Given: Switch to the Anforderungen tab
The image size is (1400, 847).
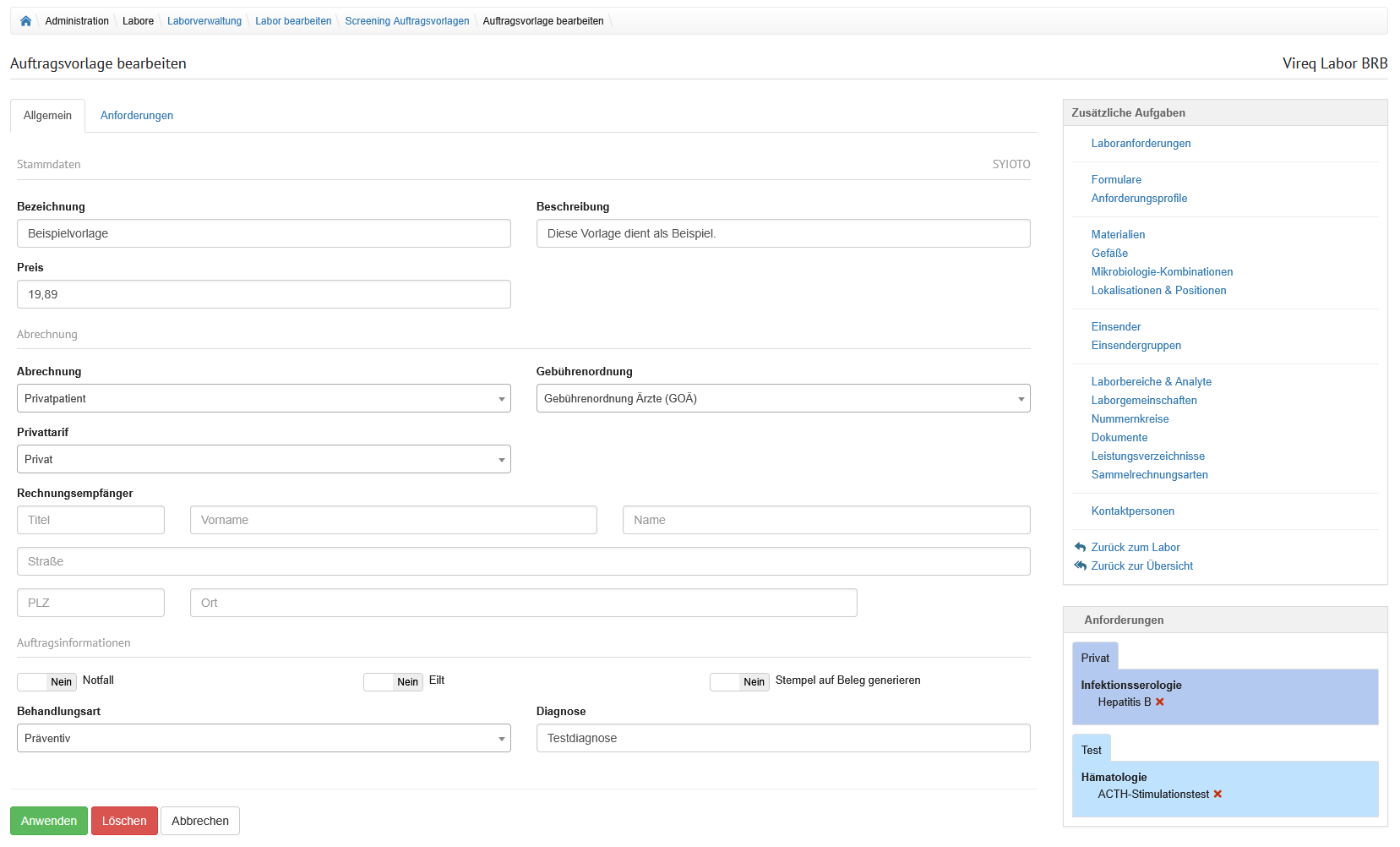Looking at the screenshot, I should coord(137,116).
